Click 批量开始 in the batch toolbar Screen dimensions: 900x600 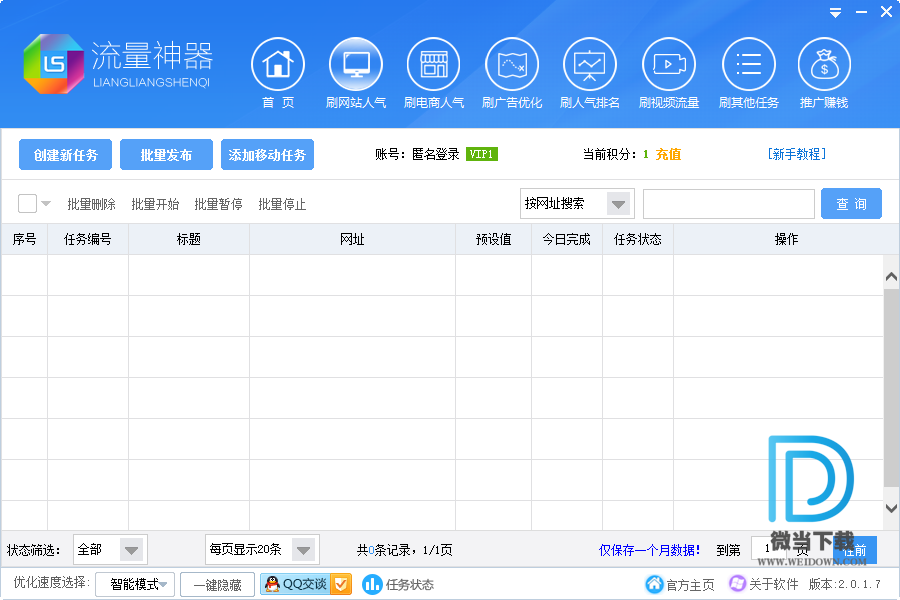point(155,204)
